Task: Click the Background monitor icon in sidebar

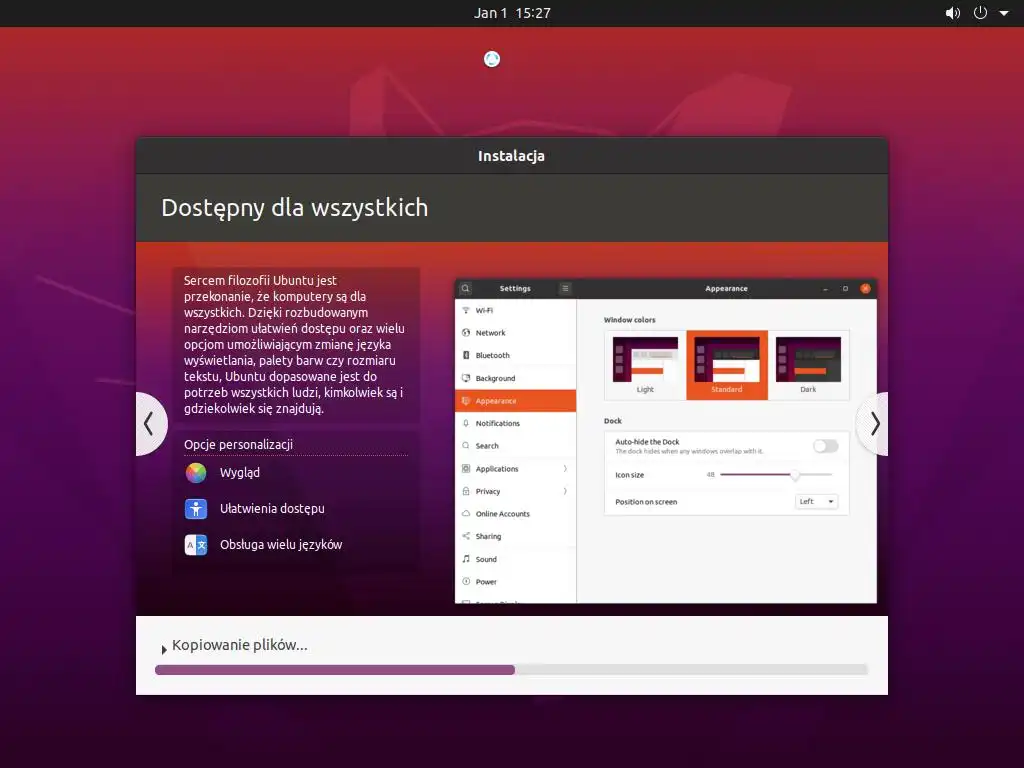Action: [x=466, y=378]
